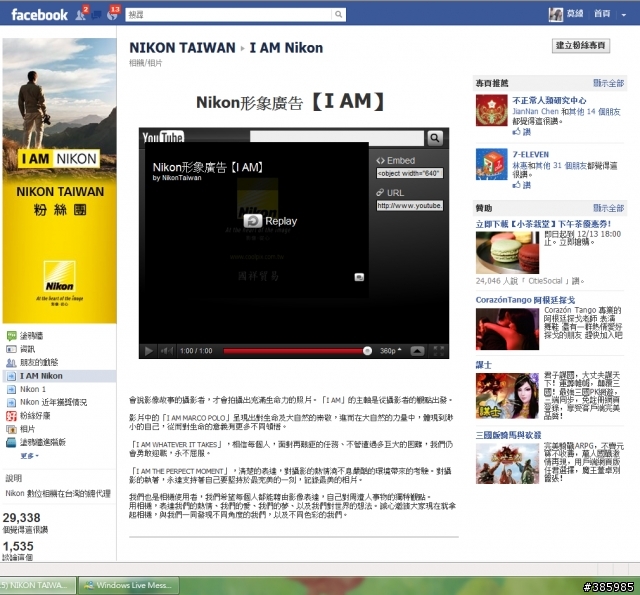Open the messages icon in header
Viewport: 640px width, 595px height.
click(97, 15)
